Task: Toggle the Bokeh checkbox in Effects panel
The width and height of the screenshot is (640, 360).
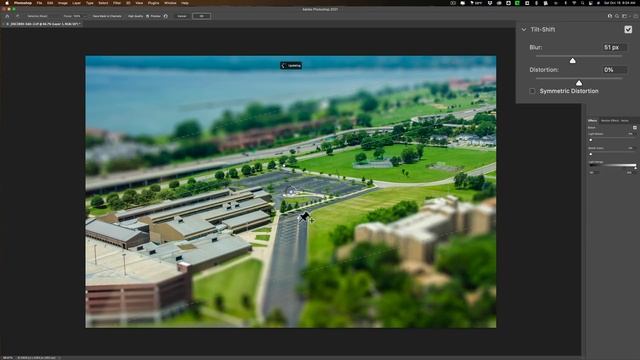Action: (x=635, y=127)
